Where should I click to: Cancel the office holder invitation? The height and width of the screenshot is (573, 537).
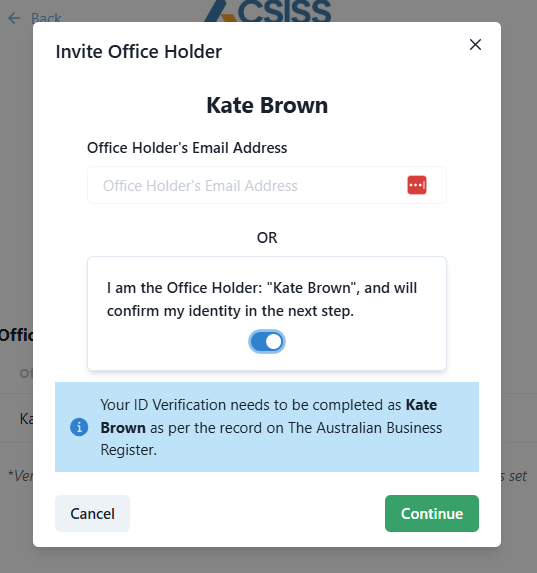(92, 513)
